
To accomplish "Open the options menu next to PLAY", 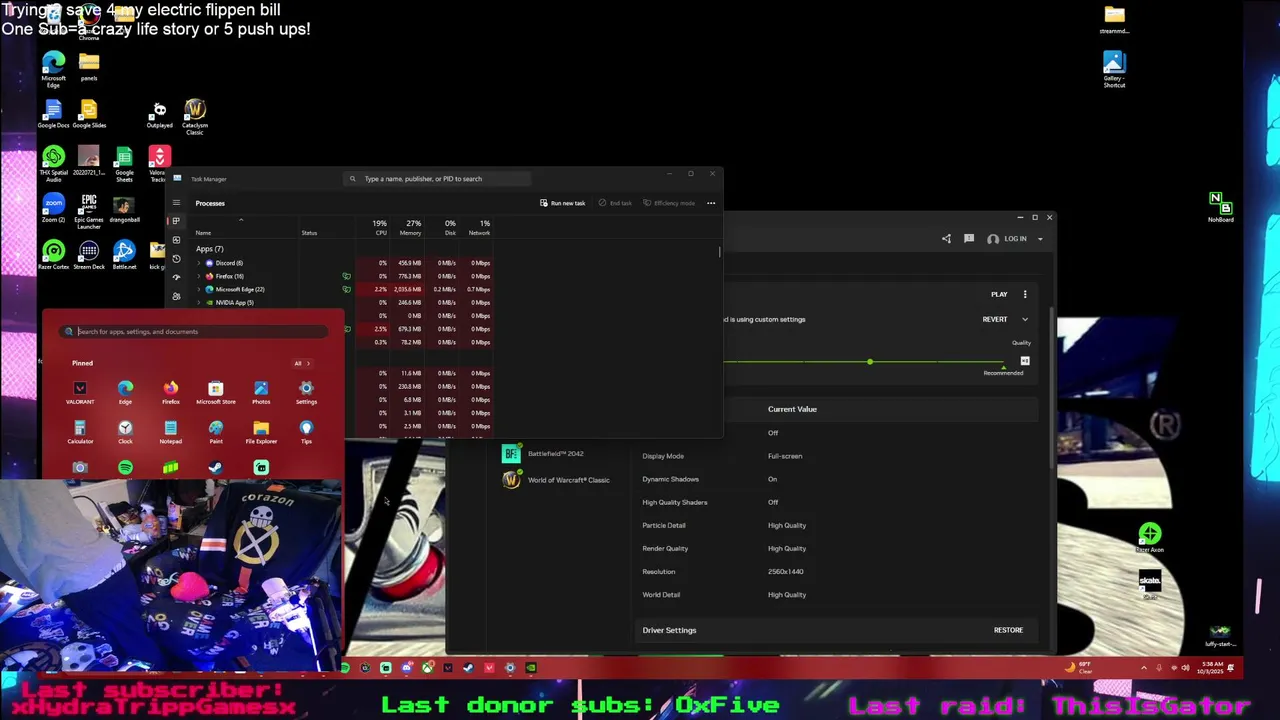I will [x=1024, y=294].
